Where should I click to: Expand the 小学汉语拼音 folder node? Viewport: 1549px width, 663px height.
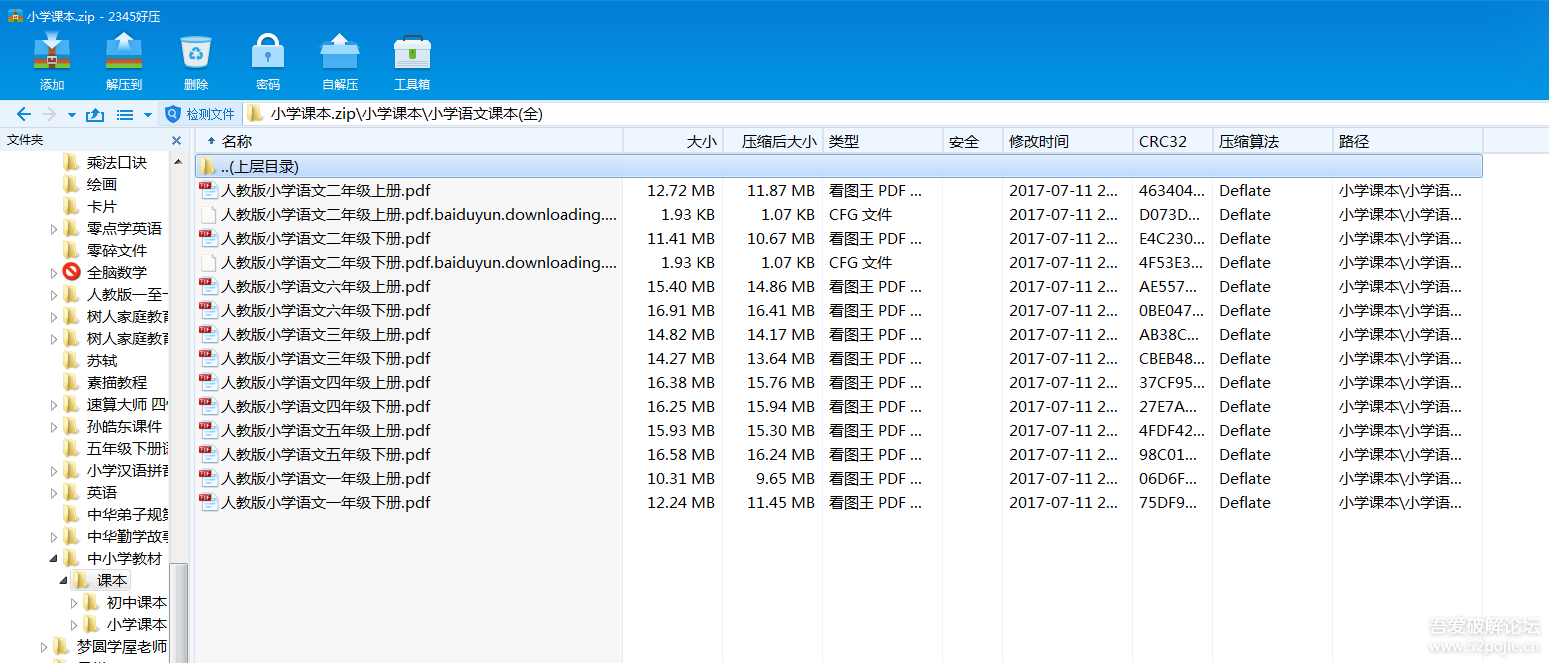(x=54, y=471)
